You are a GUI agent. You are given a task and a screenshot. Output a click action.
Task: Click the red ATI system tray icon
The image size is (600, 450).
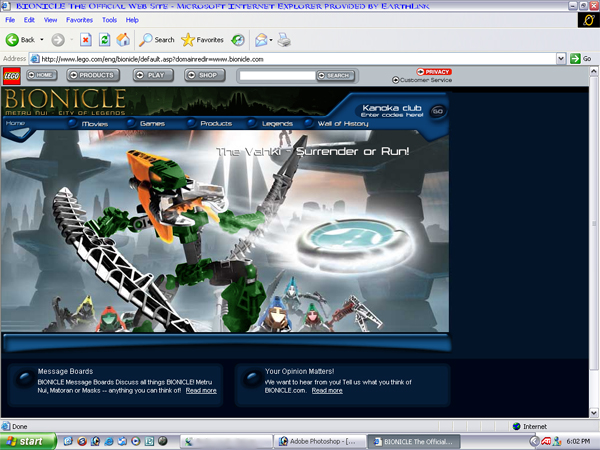(x=546, y=442)
